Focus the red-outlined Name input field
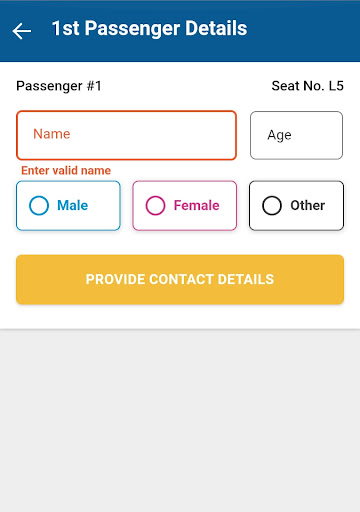This screenshot has height=512, width=360. pyautogui.click(x=126, y=135)
